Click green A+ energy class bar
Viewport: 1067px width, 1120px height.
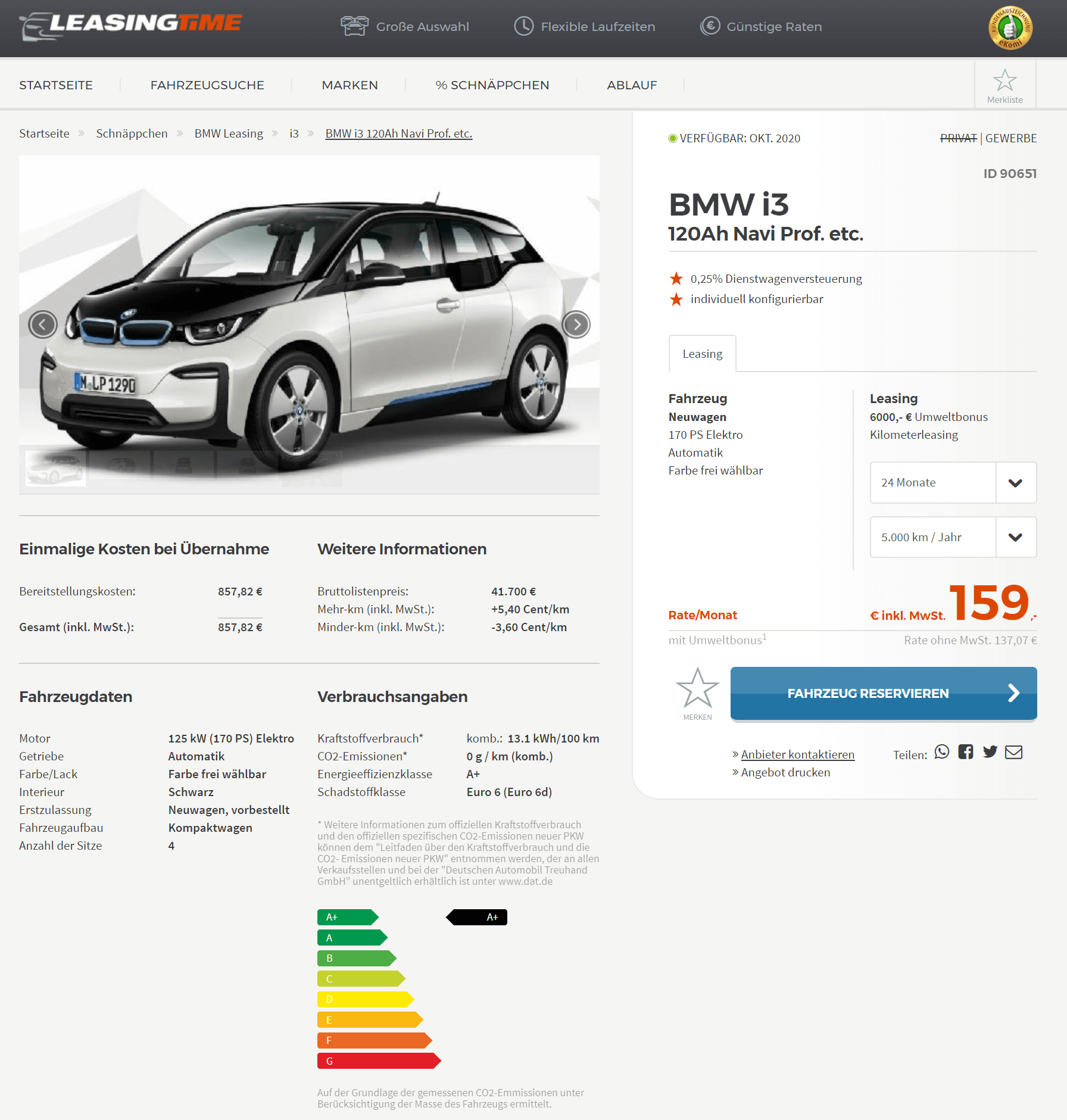coord(348,917)
